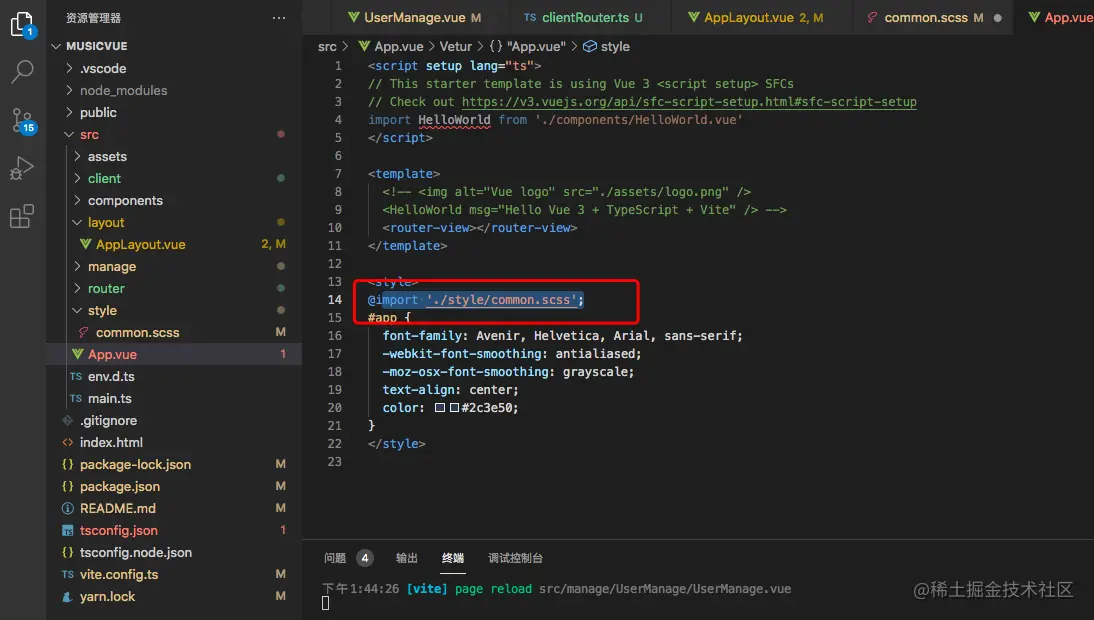
Task: Expand the assets folder
Action: (77, 156)
